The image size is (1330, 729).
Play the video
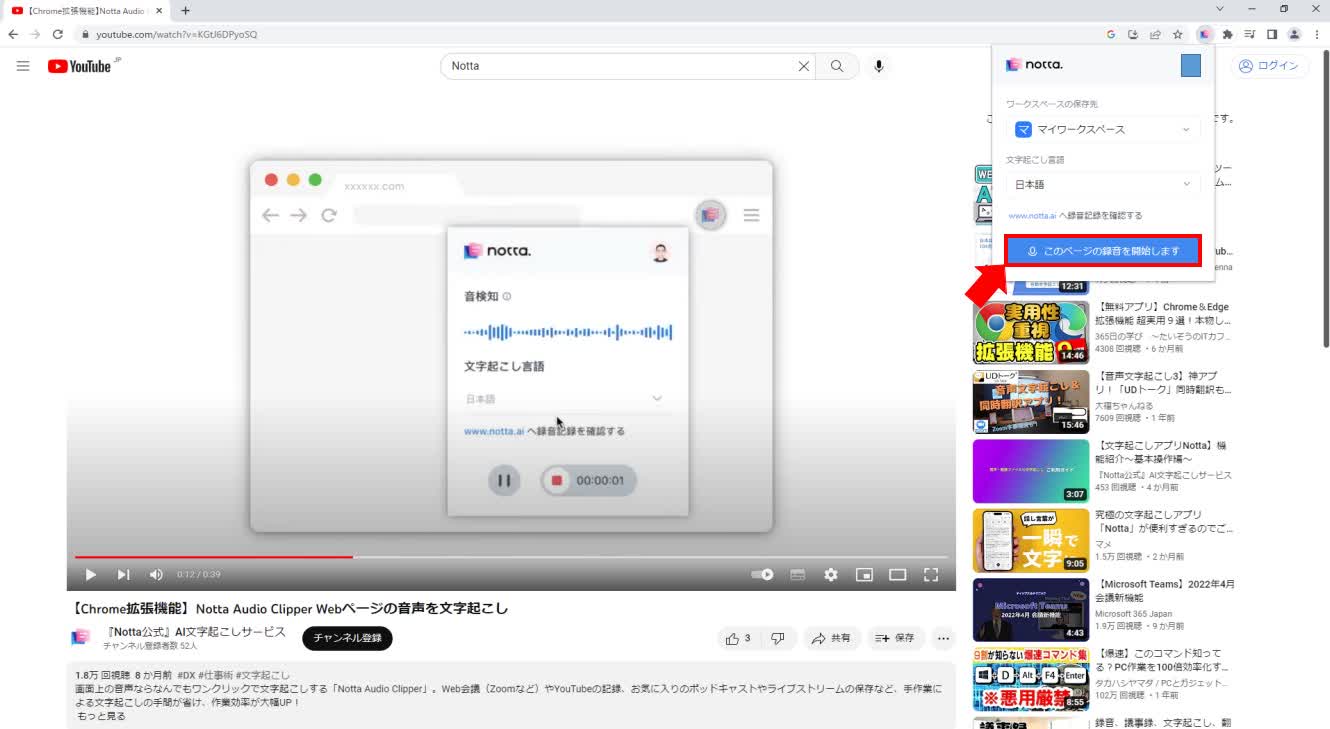point(90,575)
